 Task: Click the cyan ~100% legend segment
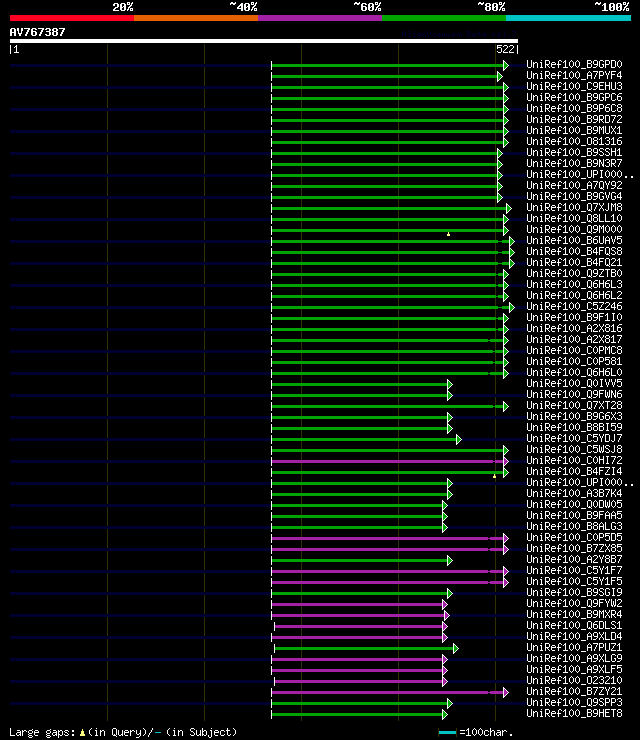click(x=568, y=18)
